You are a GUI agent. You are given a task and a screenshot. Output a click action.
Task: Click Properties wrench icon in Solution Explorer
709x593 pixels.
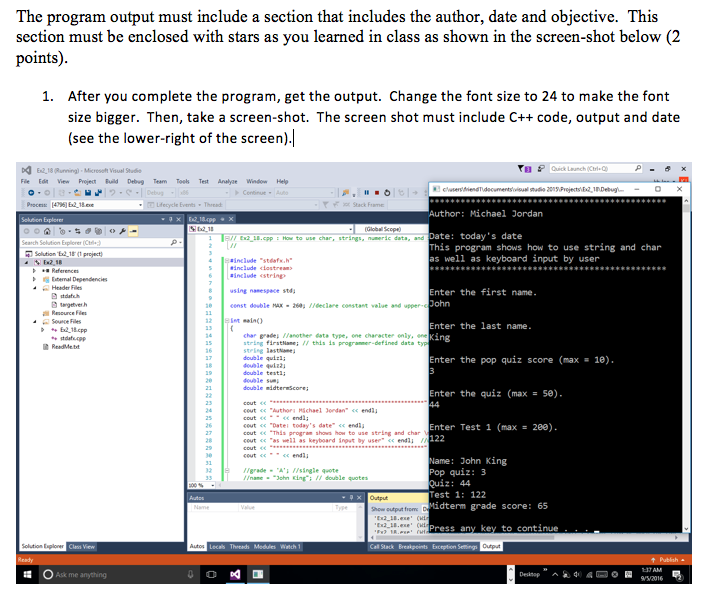click(x=123, y=232)
